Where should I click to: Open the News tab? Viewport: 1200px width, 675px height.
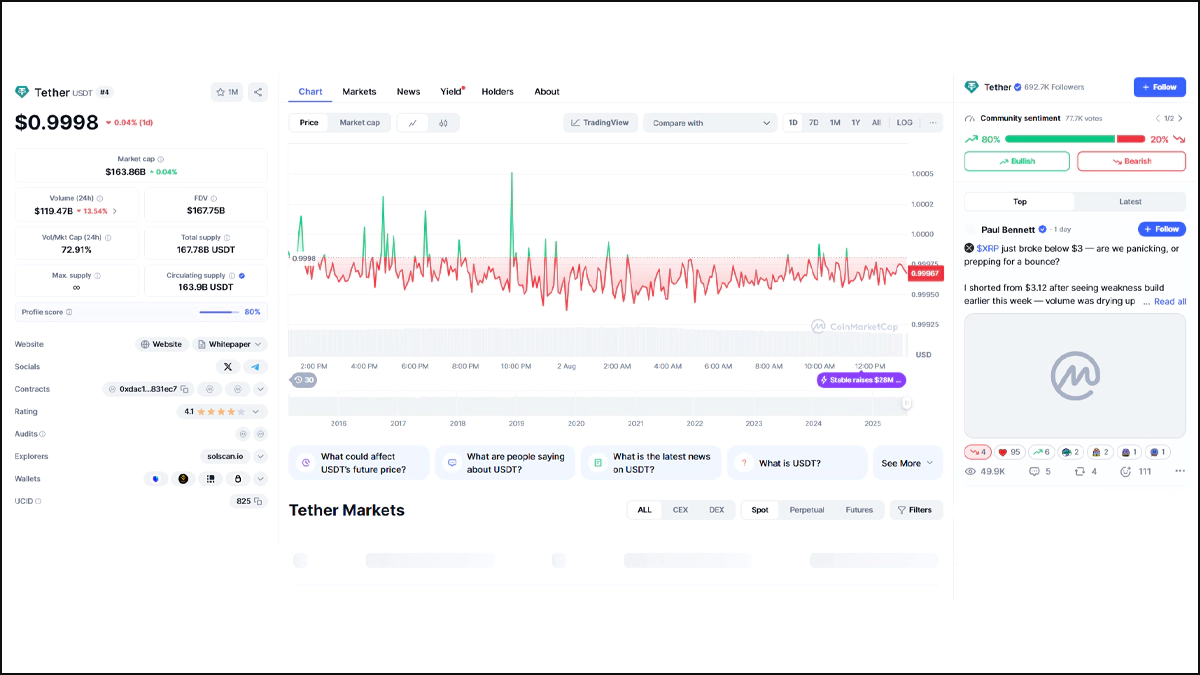click(x=408, y=92)
